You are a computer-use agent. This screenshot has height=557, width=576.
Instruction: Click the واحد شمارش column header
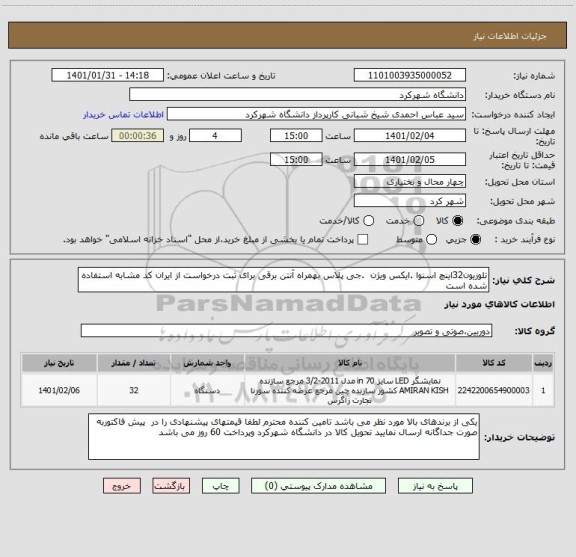(x=207, y=363)
